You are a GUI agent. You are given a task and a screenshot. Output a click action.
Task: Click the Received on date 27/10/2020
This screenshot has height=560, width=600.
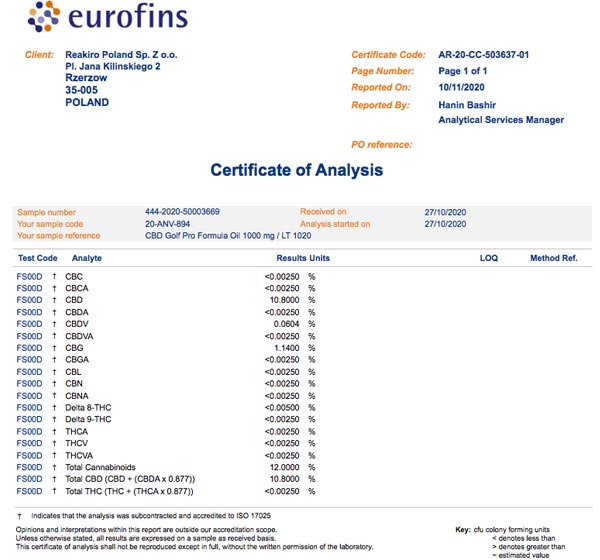(x=445, y=212)
